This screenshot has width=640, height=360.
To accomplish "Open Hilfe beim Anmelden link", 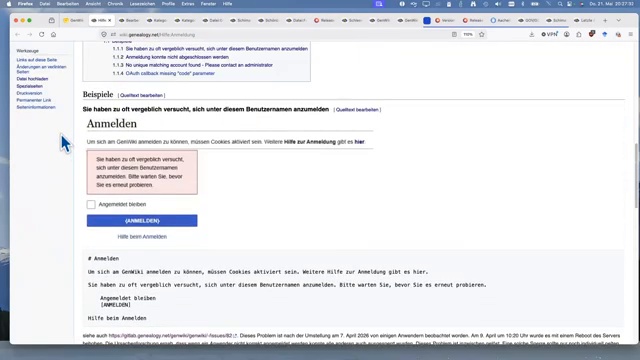I will tap(142, 237).
